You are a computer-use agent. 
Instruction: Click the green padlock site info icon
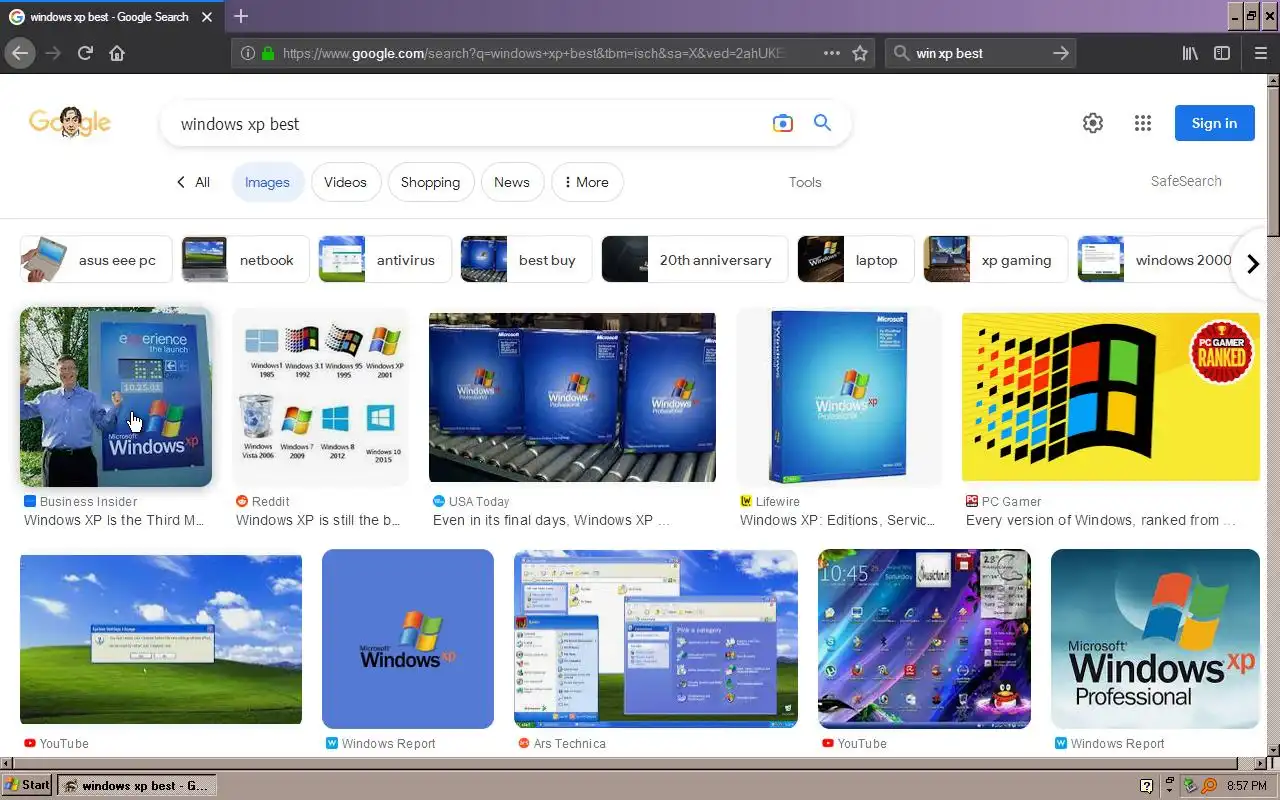coord(267,53)
